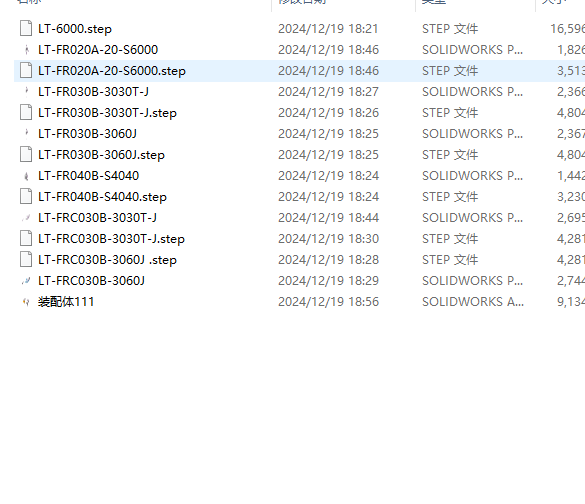Sort by the file type column header
The height and width of the screenshot is (504, 585).
(x=434, y=1)
